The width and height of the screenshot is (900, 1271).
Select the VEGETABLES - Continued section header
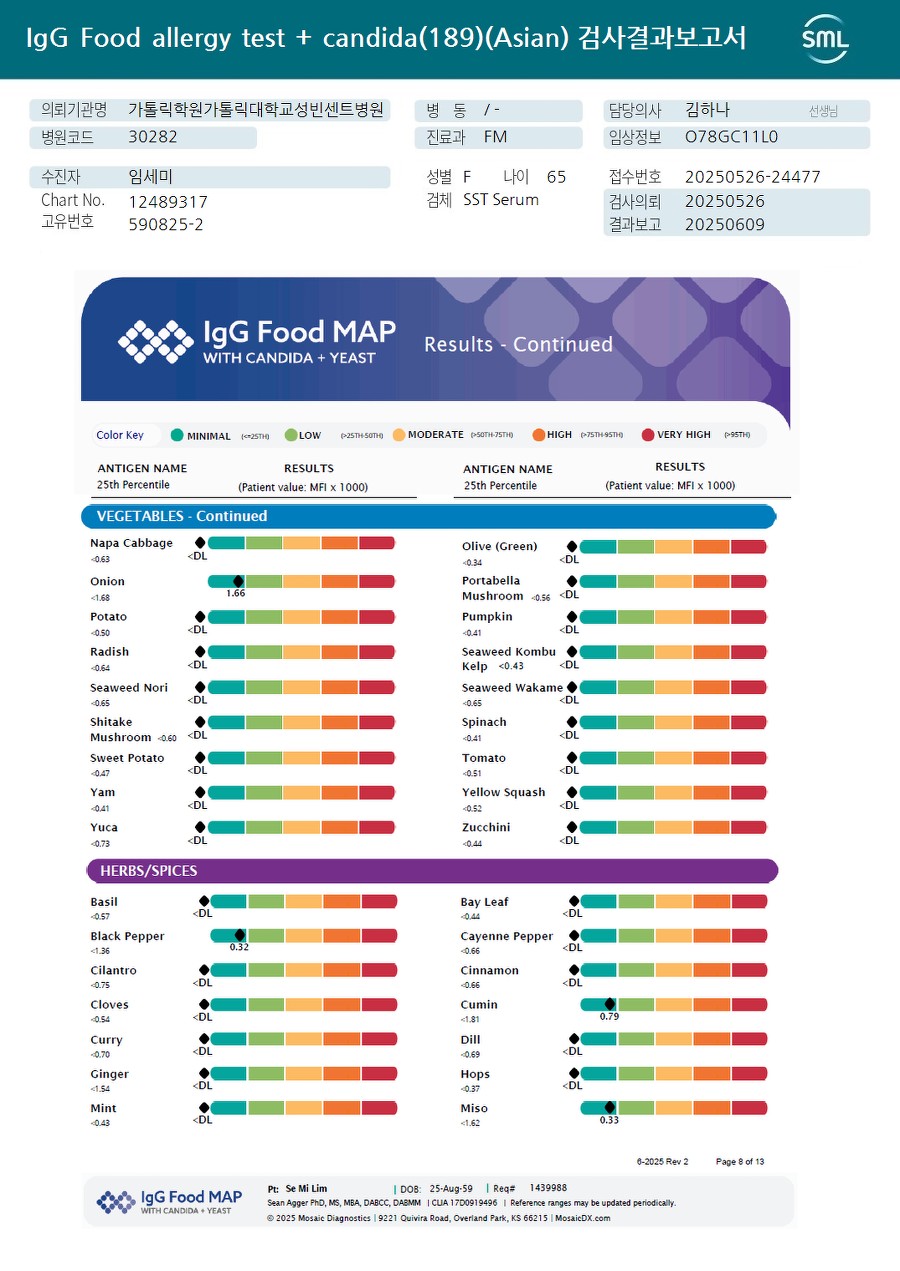coord(182,516)
